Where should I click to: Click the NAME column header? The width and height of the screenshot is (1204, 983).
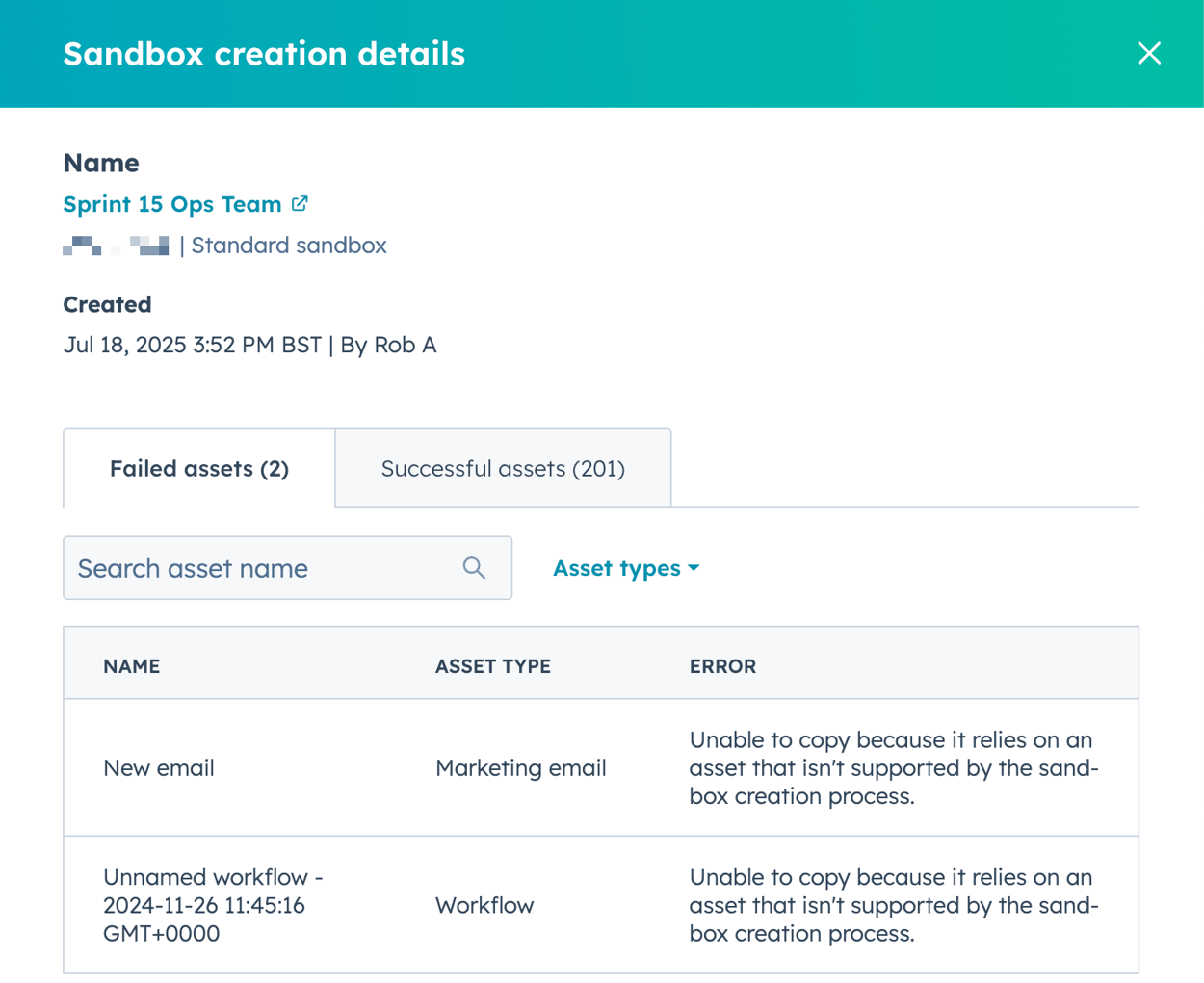[131, 665]
